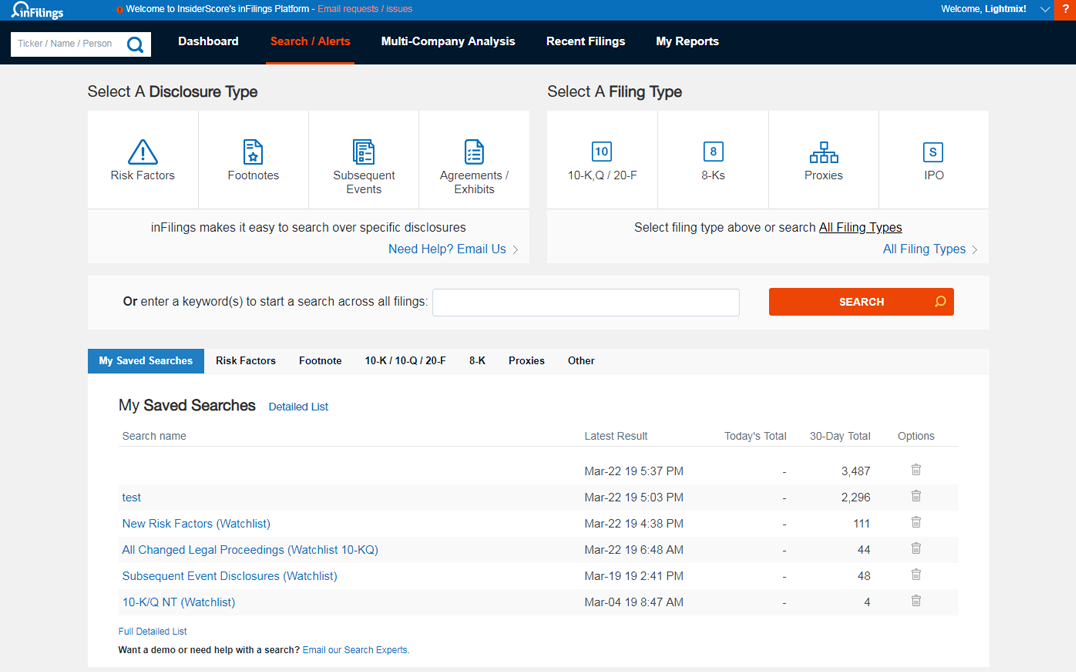The width and height of the screenshot is (1076, 672).
Task: Click Need Help? Email Us link
Action: (x=447, y=249)
